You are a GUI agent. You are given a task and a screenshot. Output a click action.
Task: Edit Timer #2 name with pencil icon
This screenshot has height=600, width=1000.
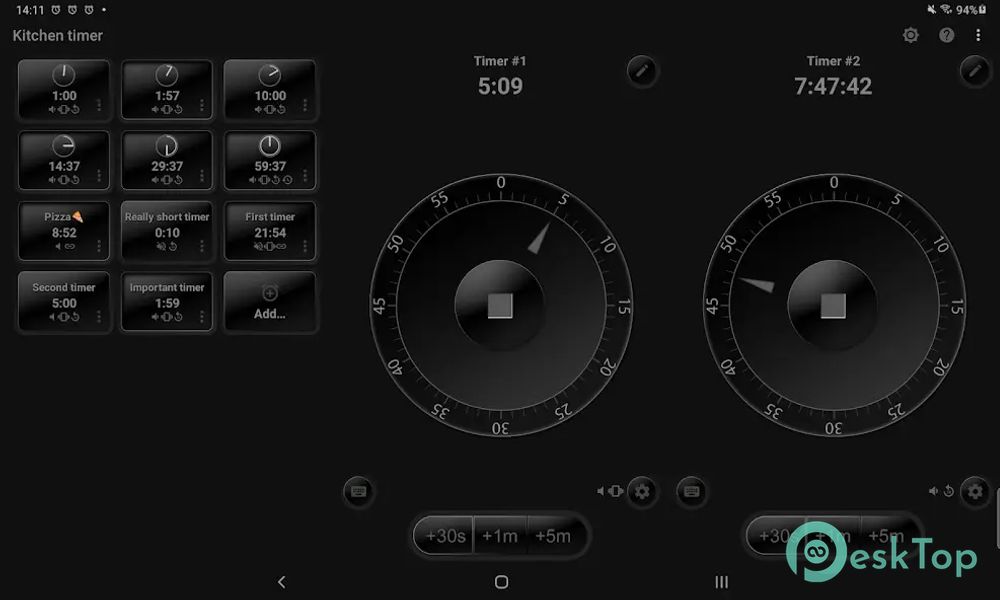tap(975, 71)
